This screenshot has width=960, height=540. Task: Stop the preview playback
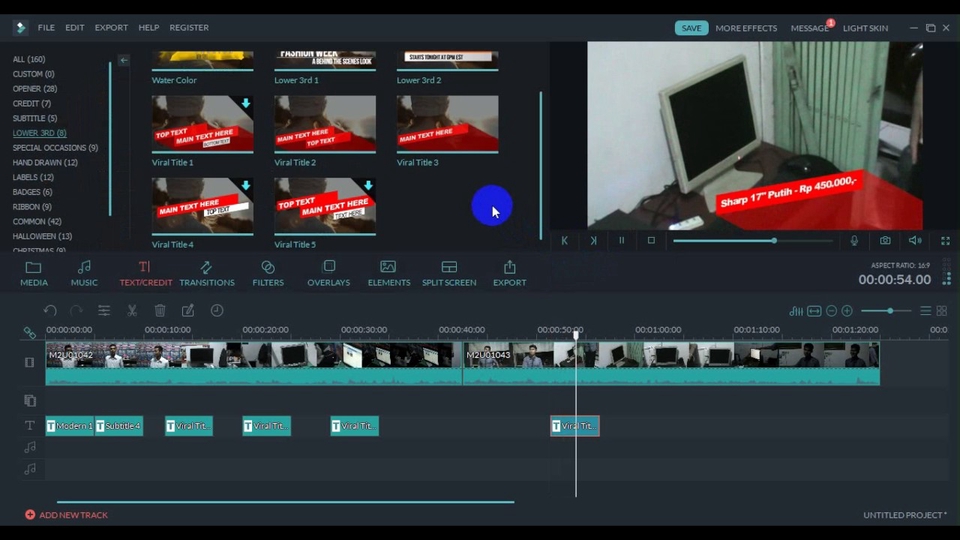(x=651, y=241)
